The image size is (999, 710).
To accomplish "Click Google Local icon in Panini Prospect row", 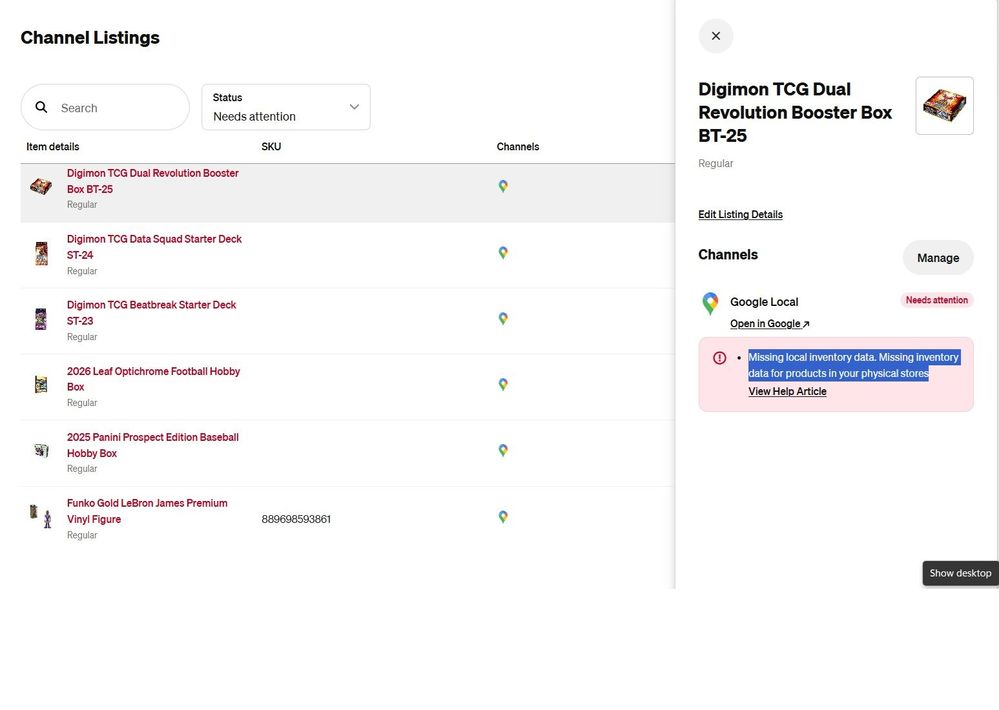I will (503, 450).
